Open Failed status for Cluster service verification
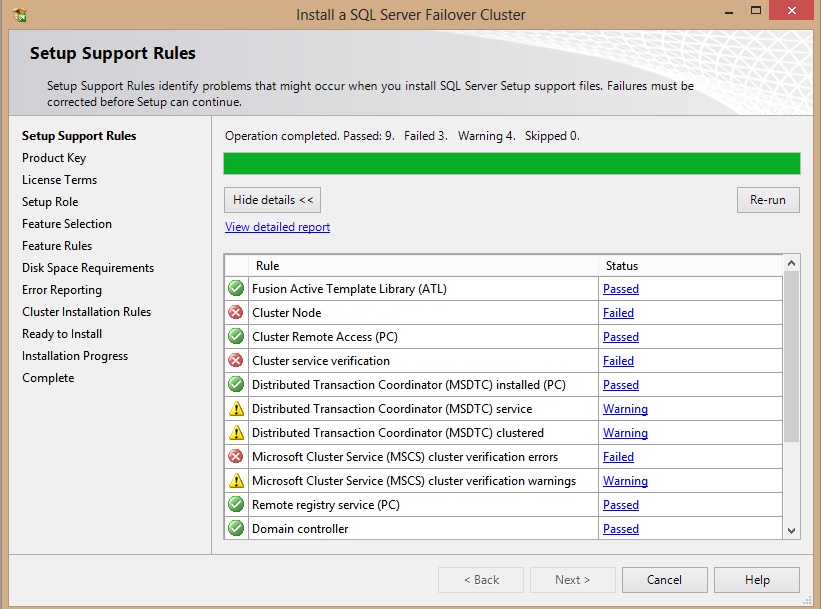 [618, 361]
